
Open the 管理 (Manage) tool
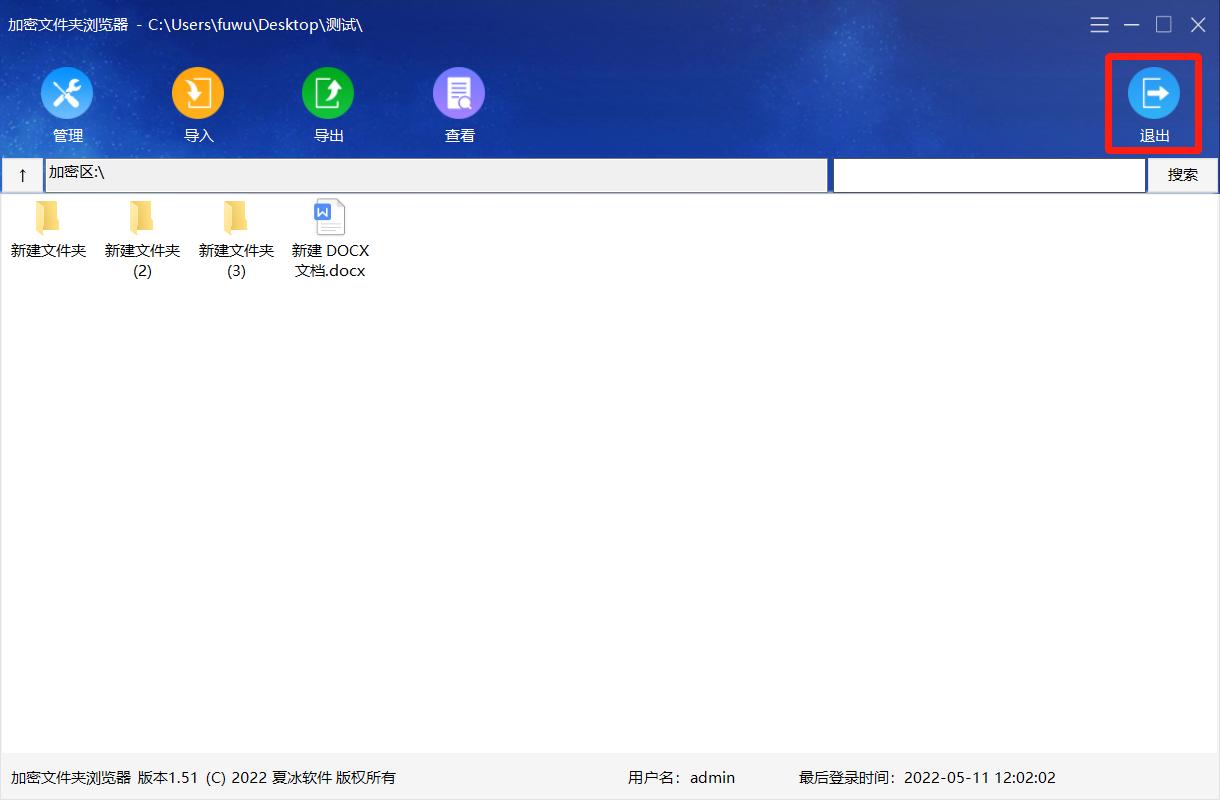click(x=67, y=103)
